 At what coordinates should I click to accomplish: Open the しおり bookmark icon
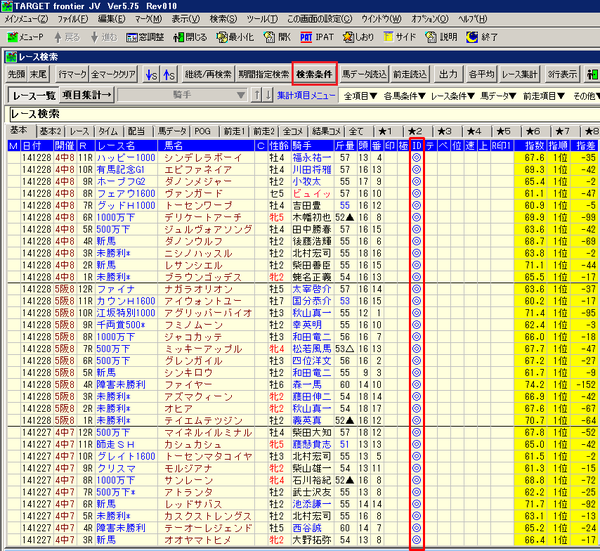click(358, 37)
